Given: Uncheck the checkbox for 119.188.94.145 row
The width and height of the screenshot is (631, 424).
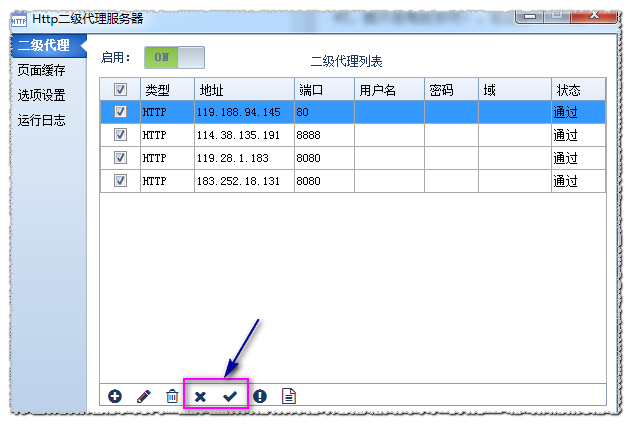Looking at the screenshot, I should coord(120,112).
